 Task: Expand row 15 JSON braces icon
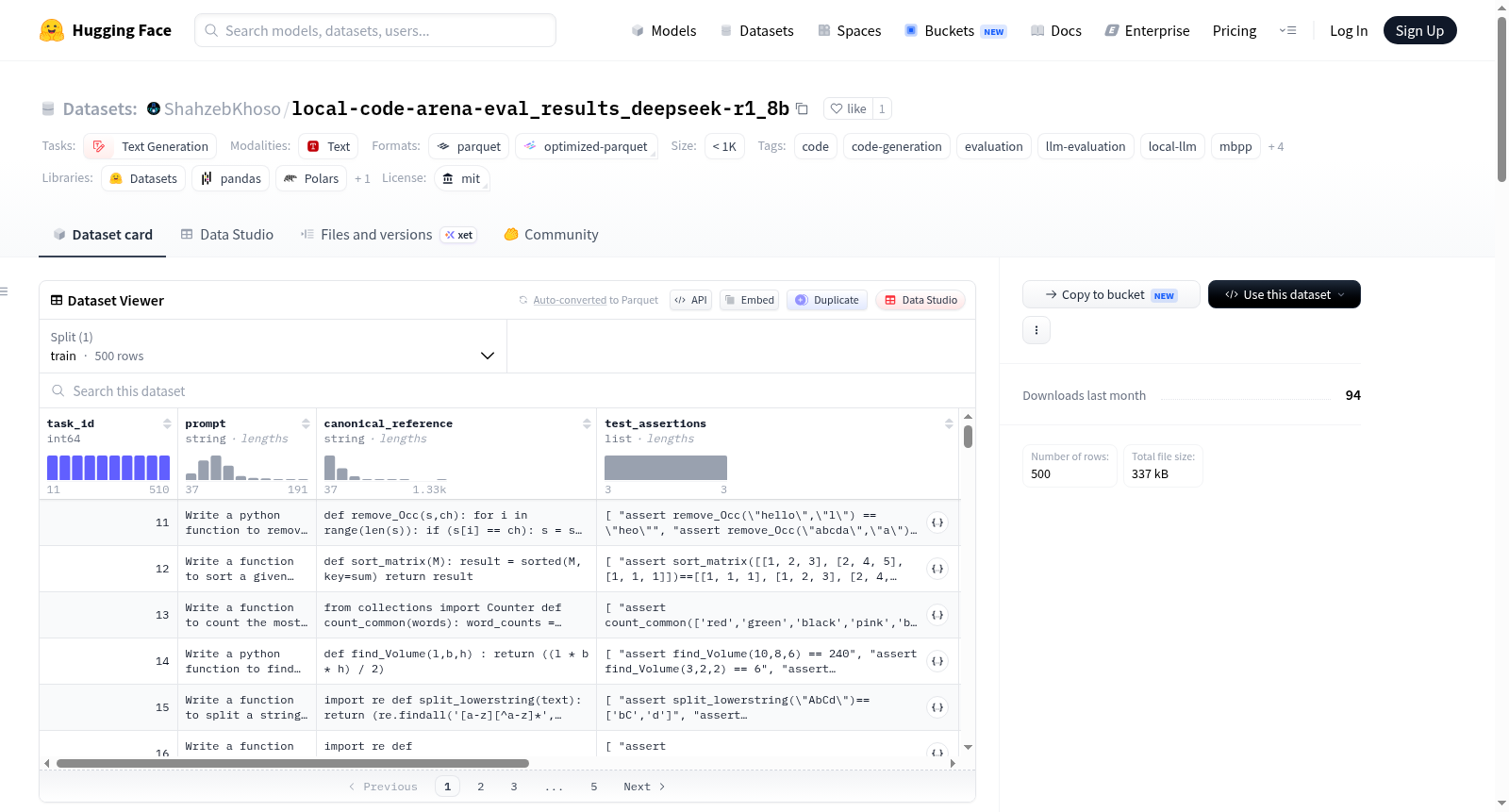point(937,707)
